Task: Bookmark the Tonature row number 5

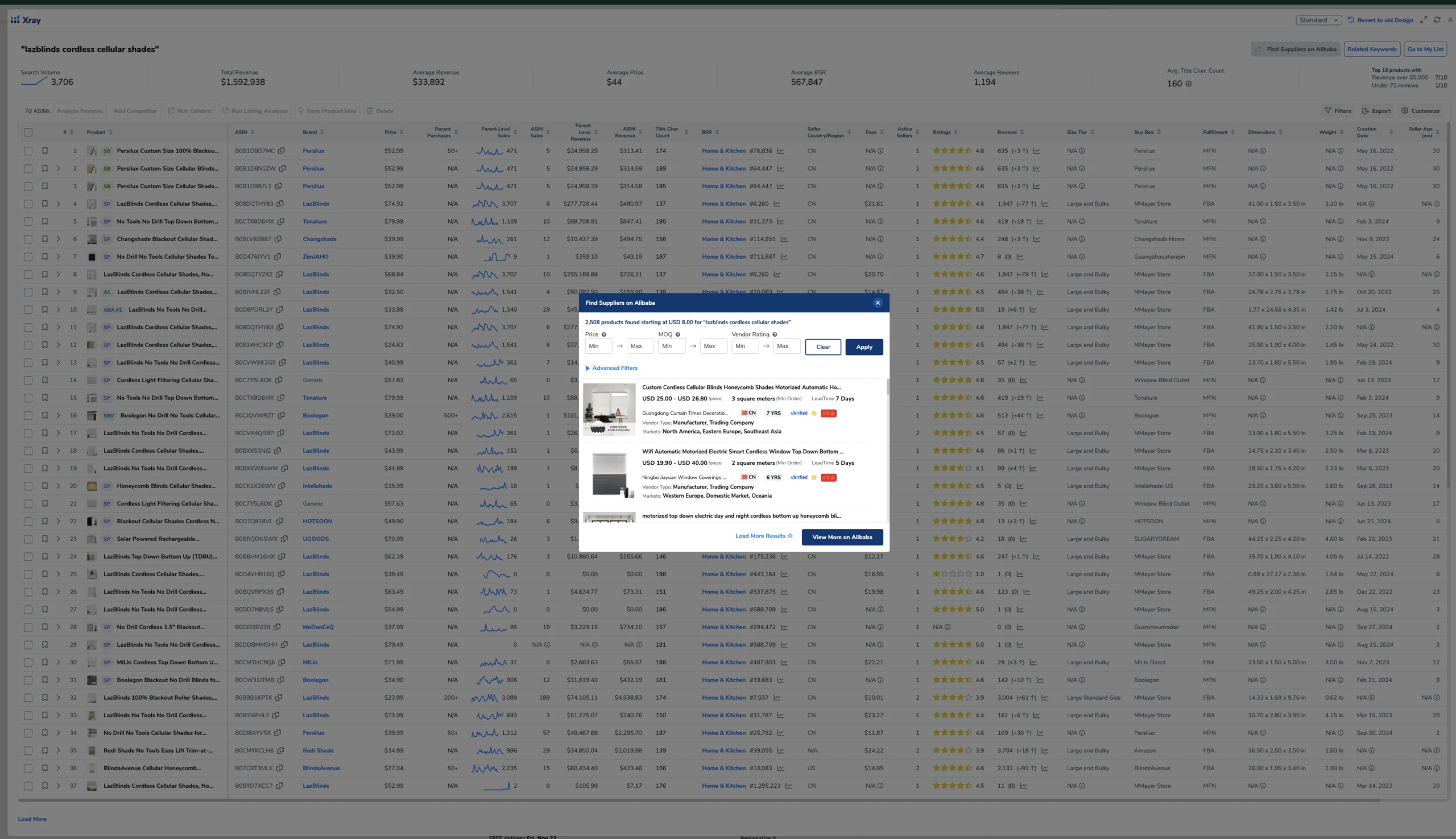Action: pos(44,221)
